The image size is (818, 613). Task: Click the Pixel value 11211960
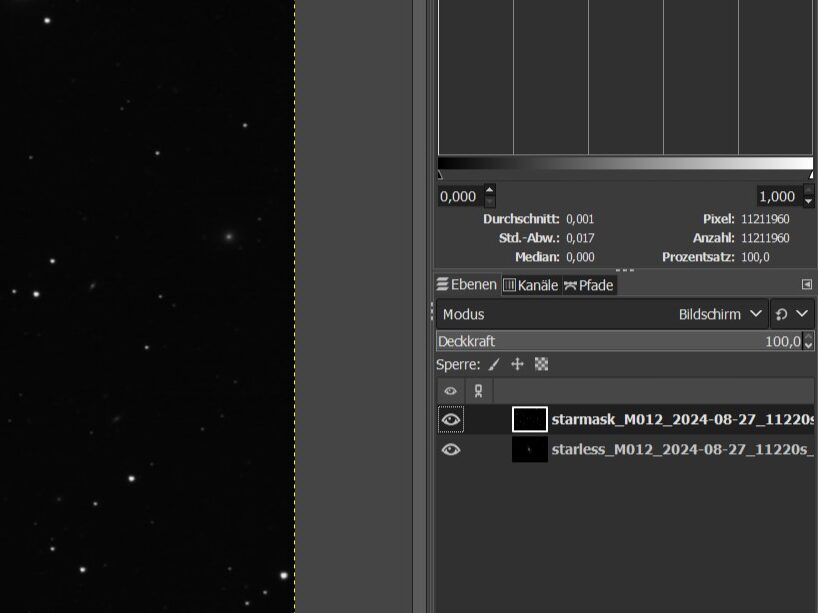point(765,219)
